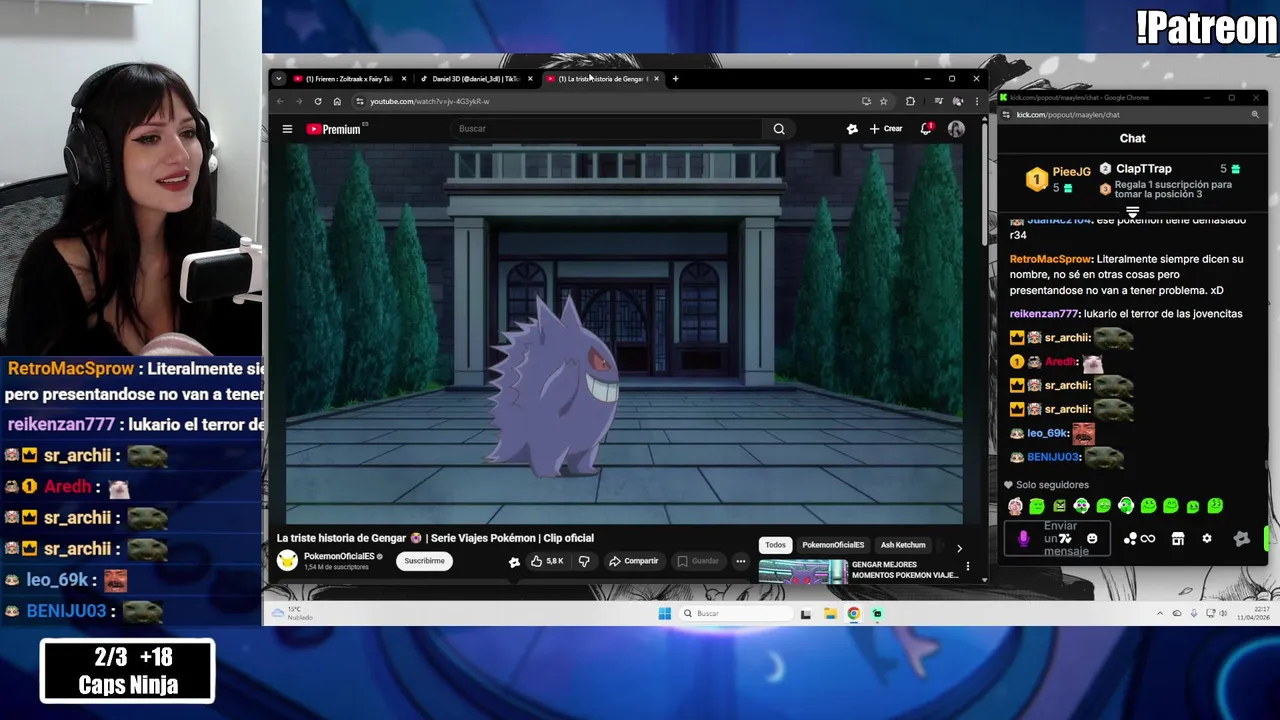This screenshot has width=1280, height=720.
Task: Reload the YouTube page
Action: click(x=318, y=101)
